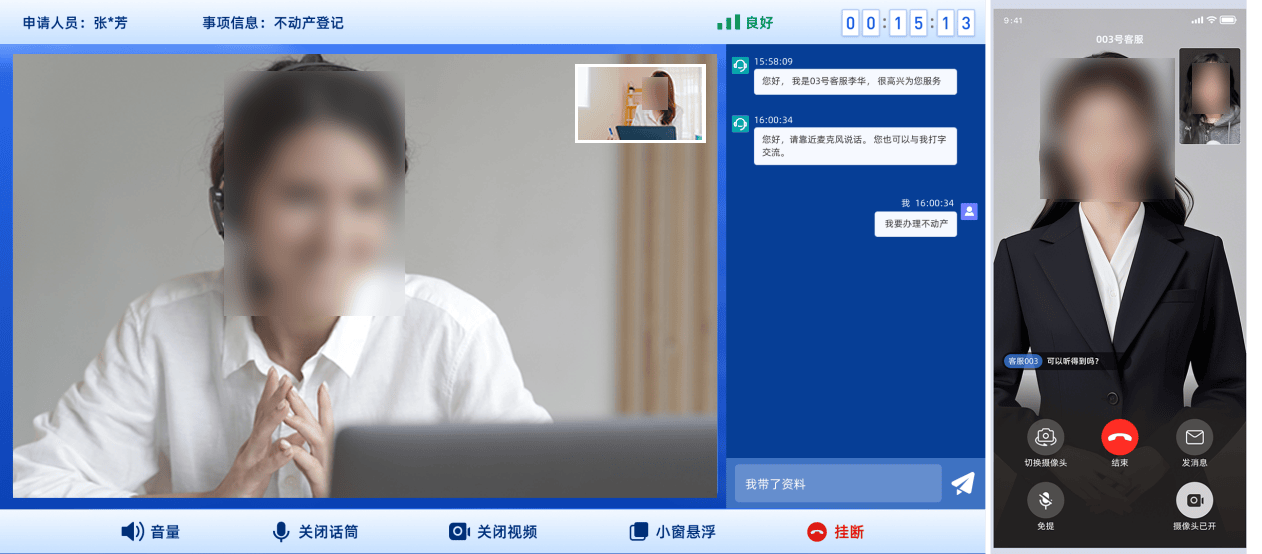The width and height of the screenshot is (1262, 554).
Task: Click the call duration timer
Action: (908, 22)
